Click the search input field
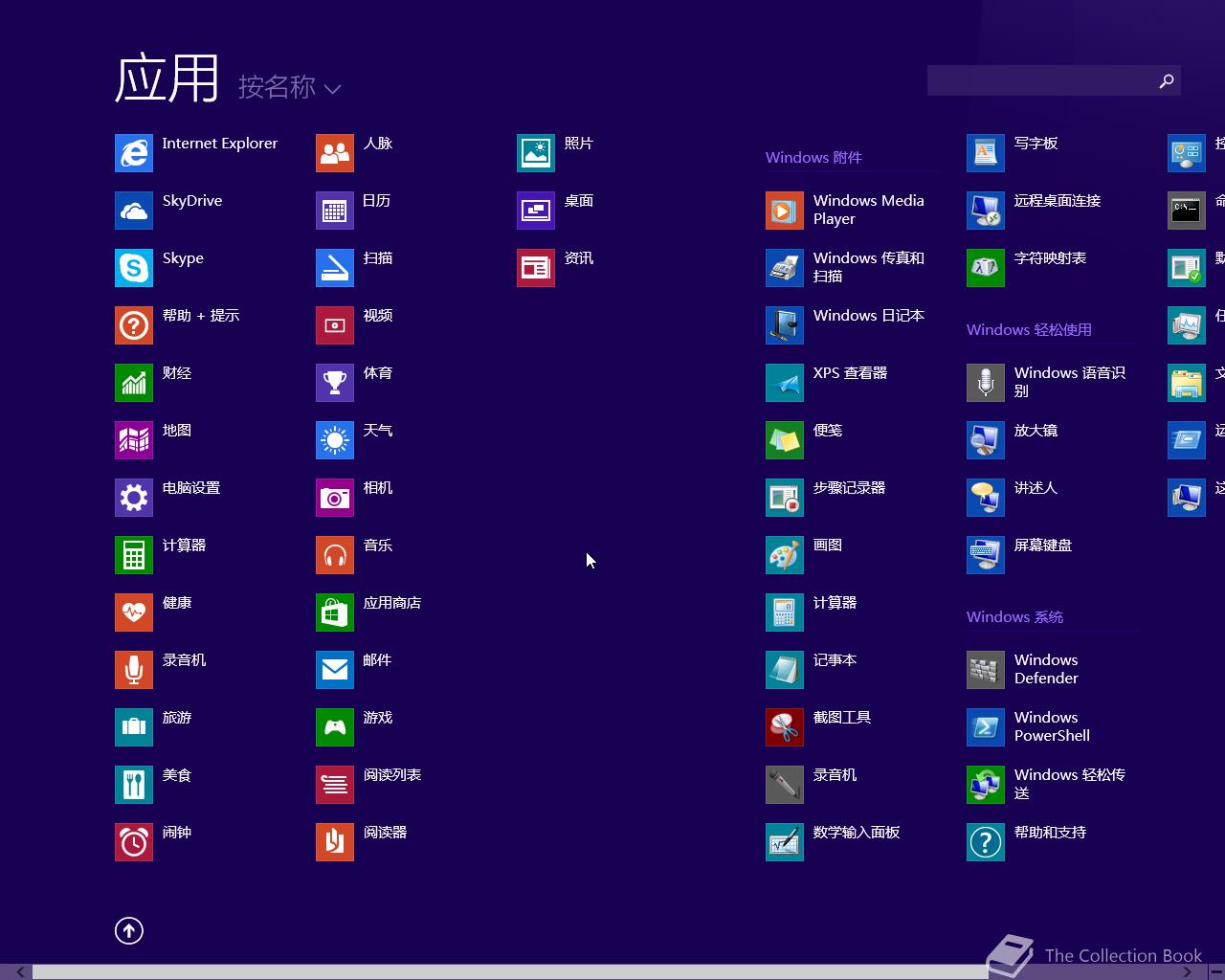This screenshot has height=980, width=1225. (x=1040, y=80)
